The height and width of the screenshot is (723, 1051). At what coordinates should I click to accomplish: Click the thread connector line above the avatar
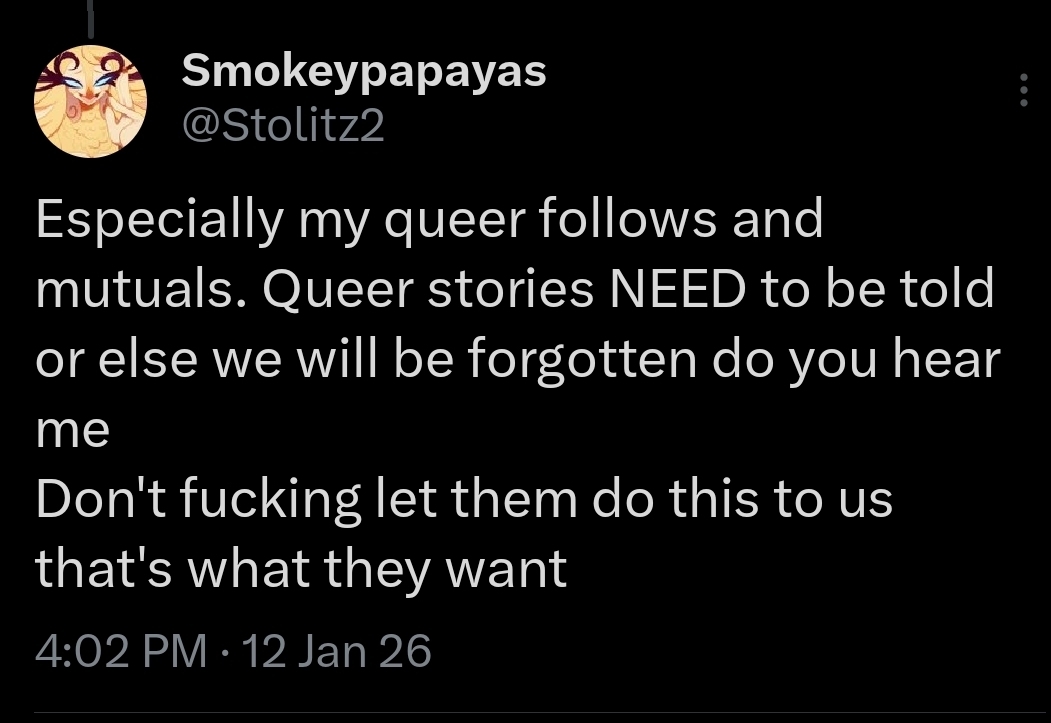pyautogui.click(x=91, y=18)
